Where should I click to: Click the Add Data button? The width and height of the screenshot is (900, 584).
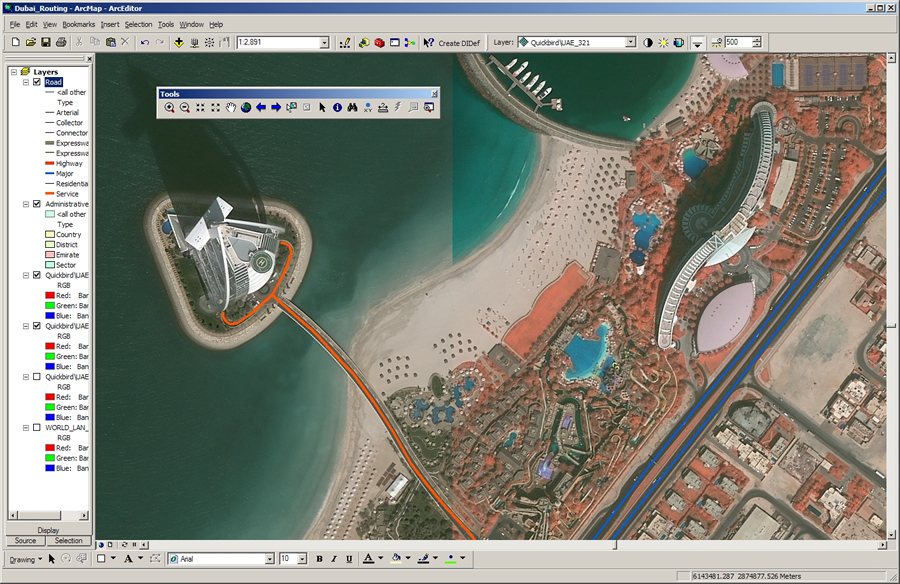click(x=179, y=42)
